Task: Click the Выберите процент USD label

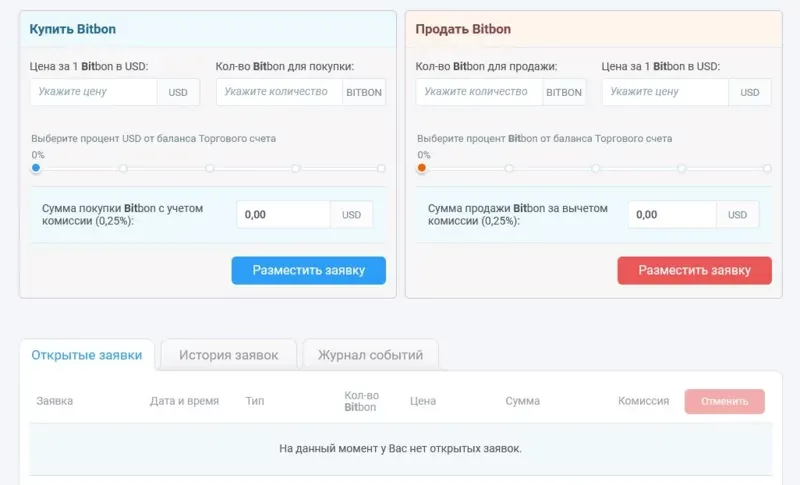Action: click(154, 139)
